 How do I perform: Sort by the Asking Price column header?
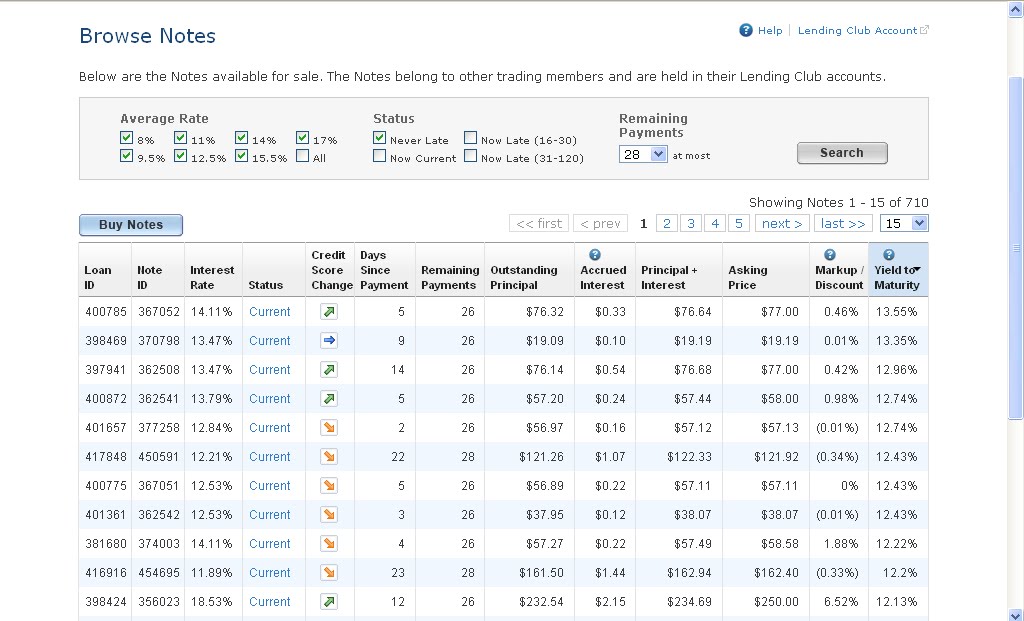click(x=748, y=278)
